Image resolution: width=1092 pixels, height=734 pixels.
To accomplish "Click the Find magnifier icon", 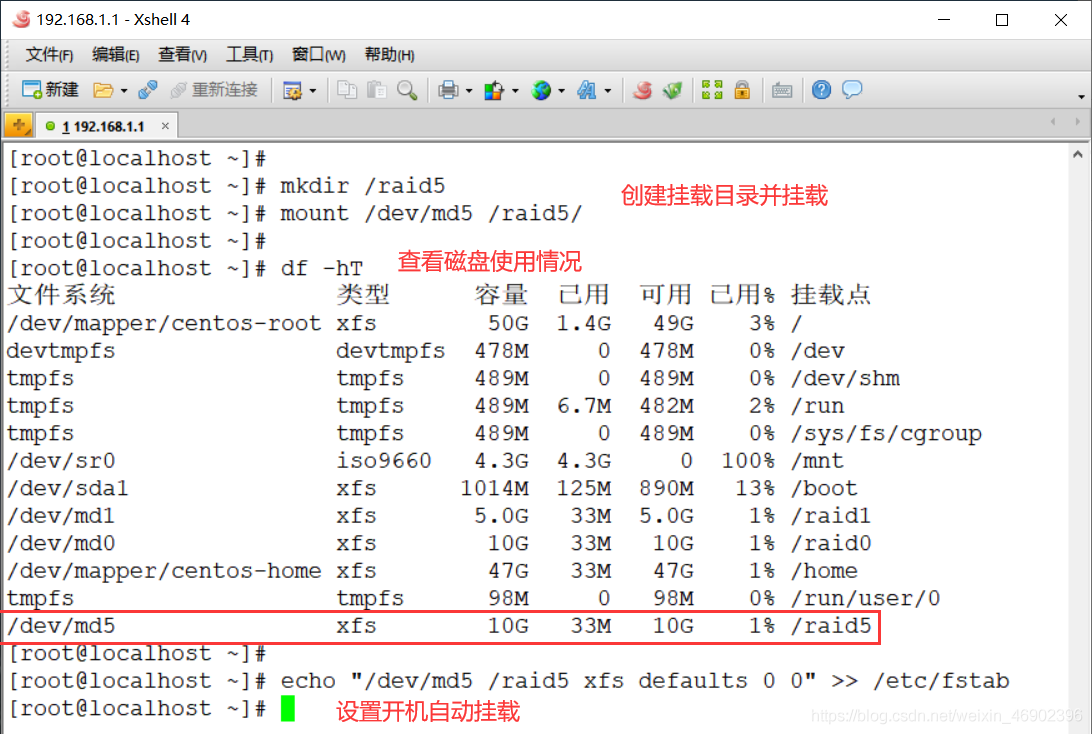I will (407, 90).
